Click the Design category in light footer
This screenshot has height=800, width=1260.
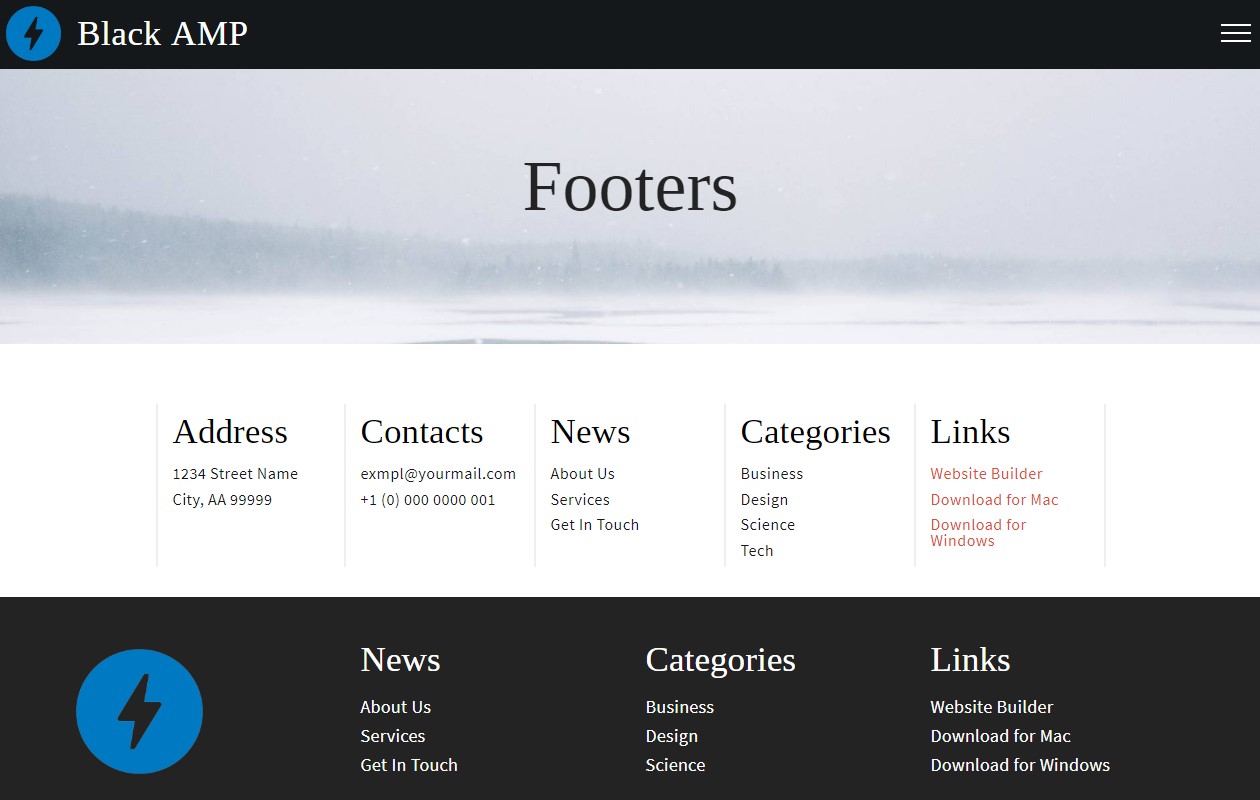click(x=765, y=499)
